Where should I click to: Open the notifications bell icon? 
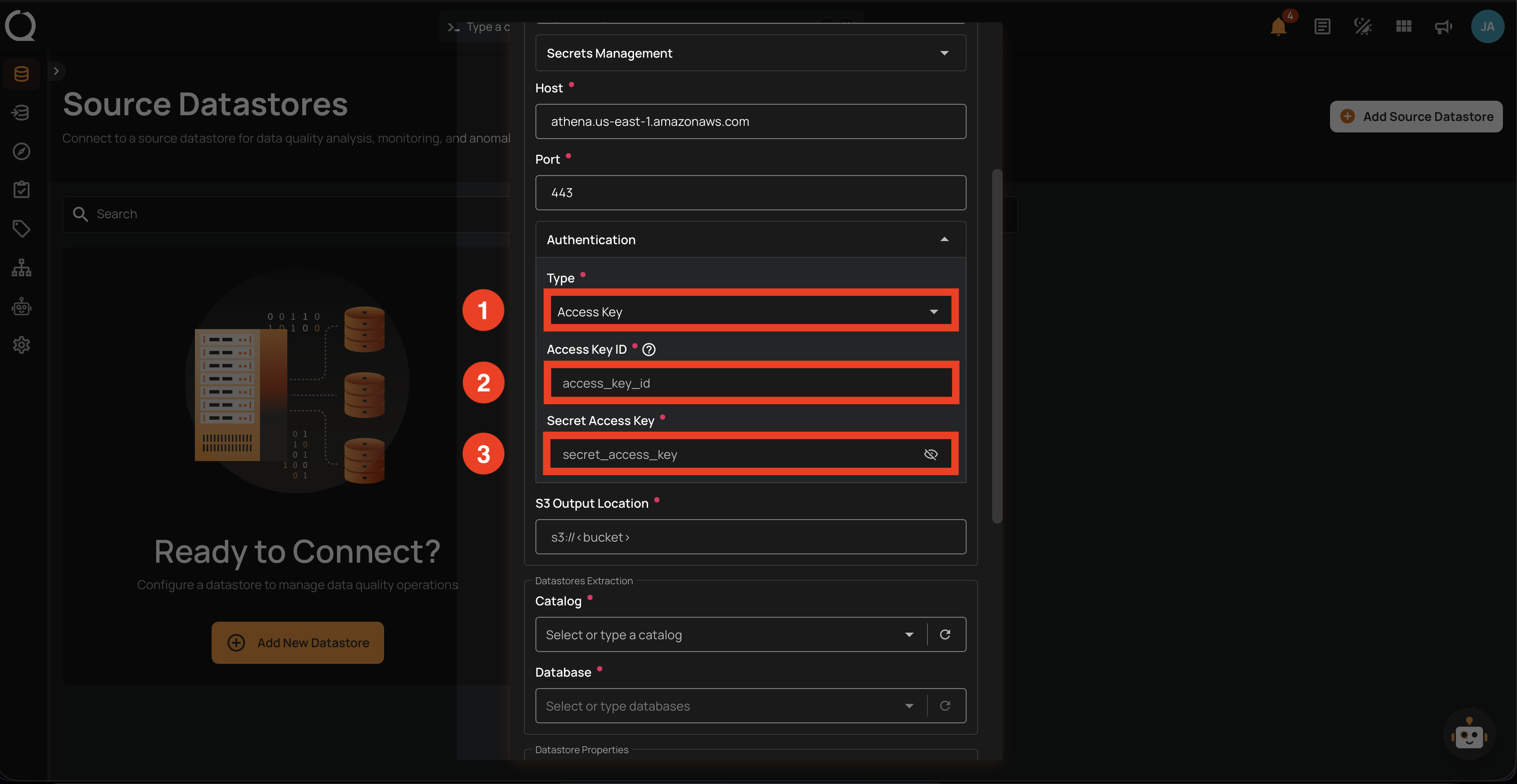point(1279,26)
